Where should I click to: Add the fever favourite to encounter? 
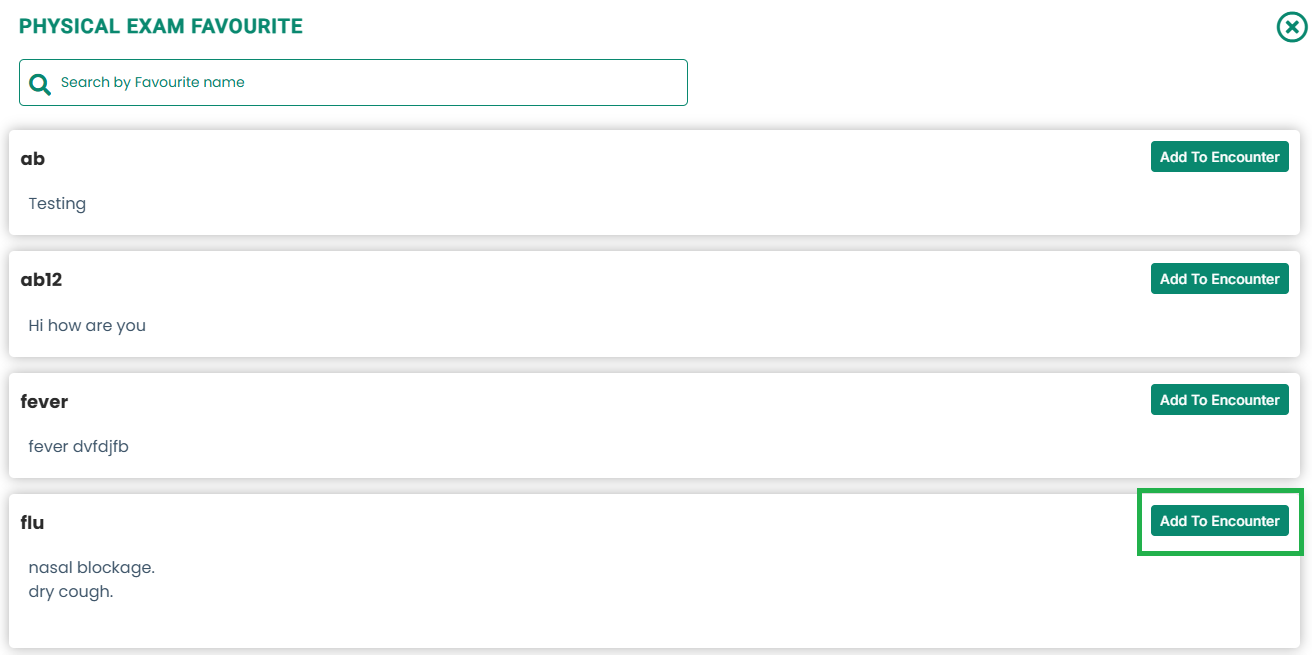[1220, 400]
